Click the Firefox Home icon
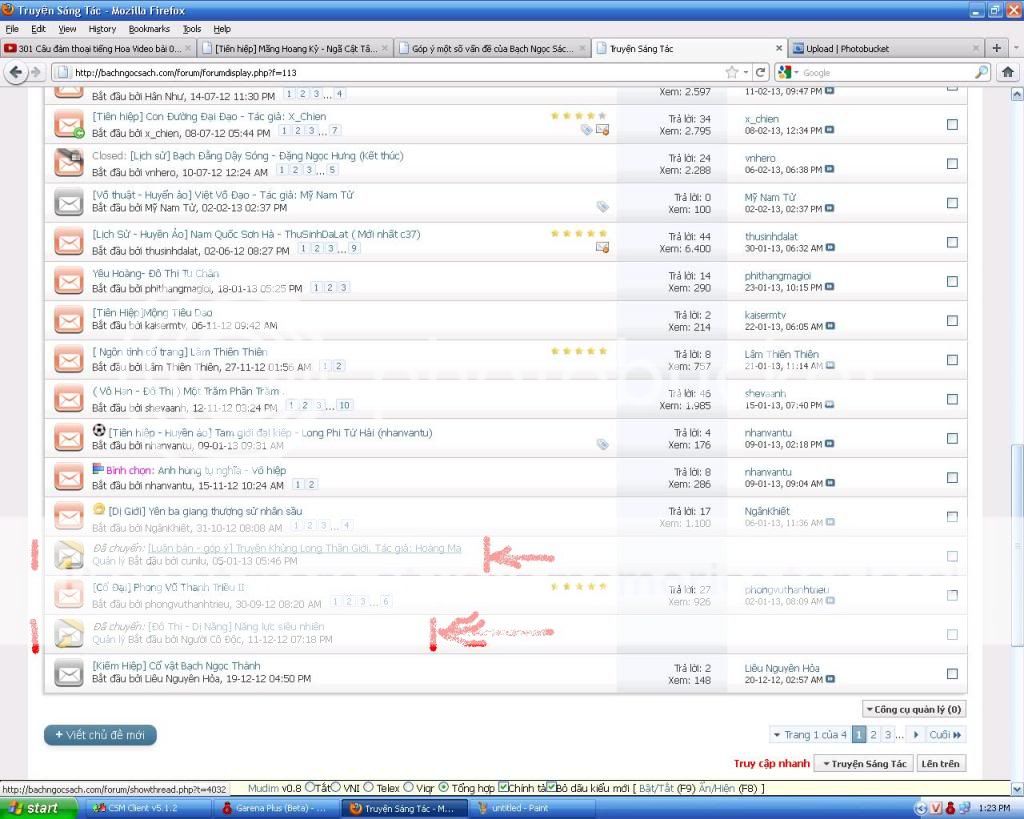Image resolution: width=1024 pixels, height=819 pixels. point(1008,72)
